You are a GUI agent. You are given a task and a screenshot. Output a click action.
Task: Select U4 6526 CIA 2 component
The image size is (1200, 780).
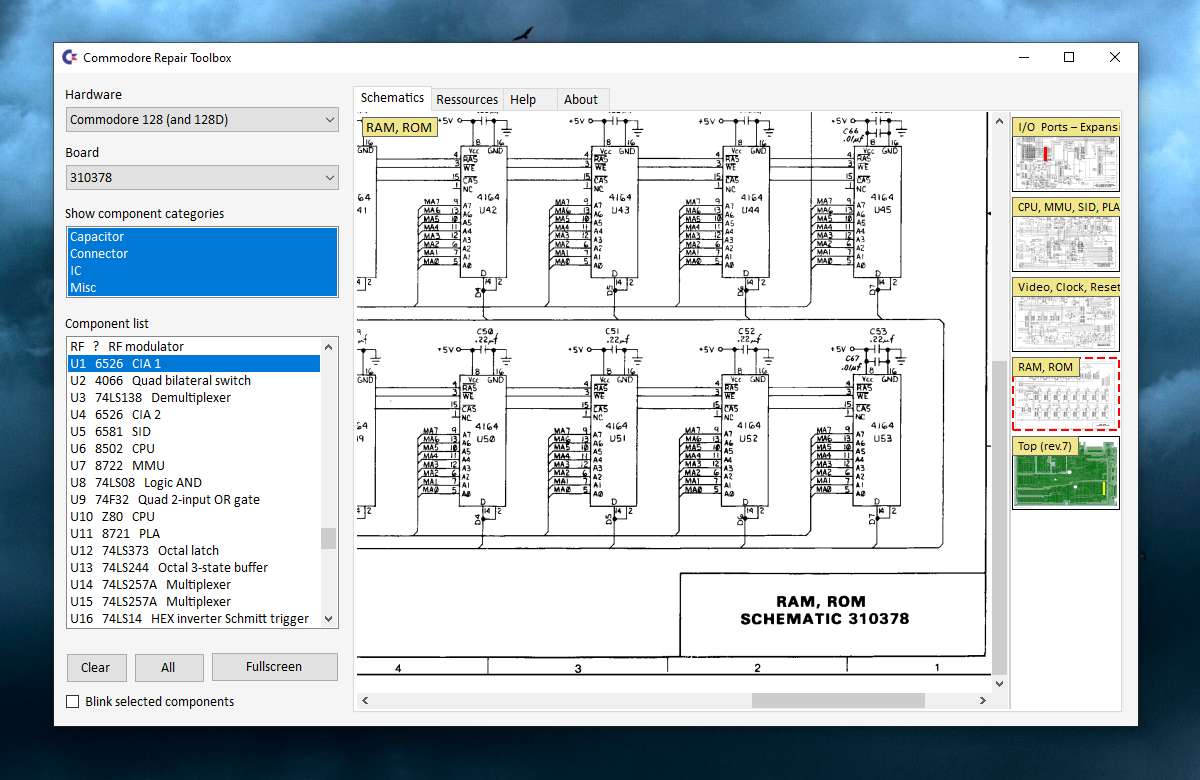click(194, 415)
